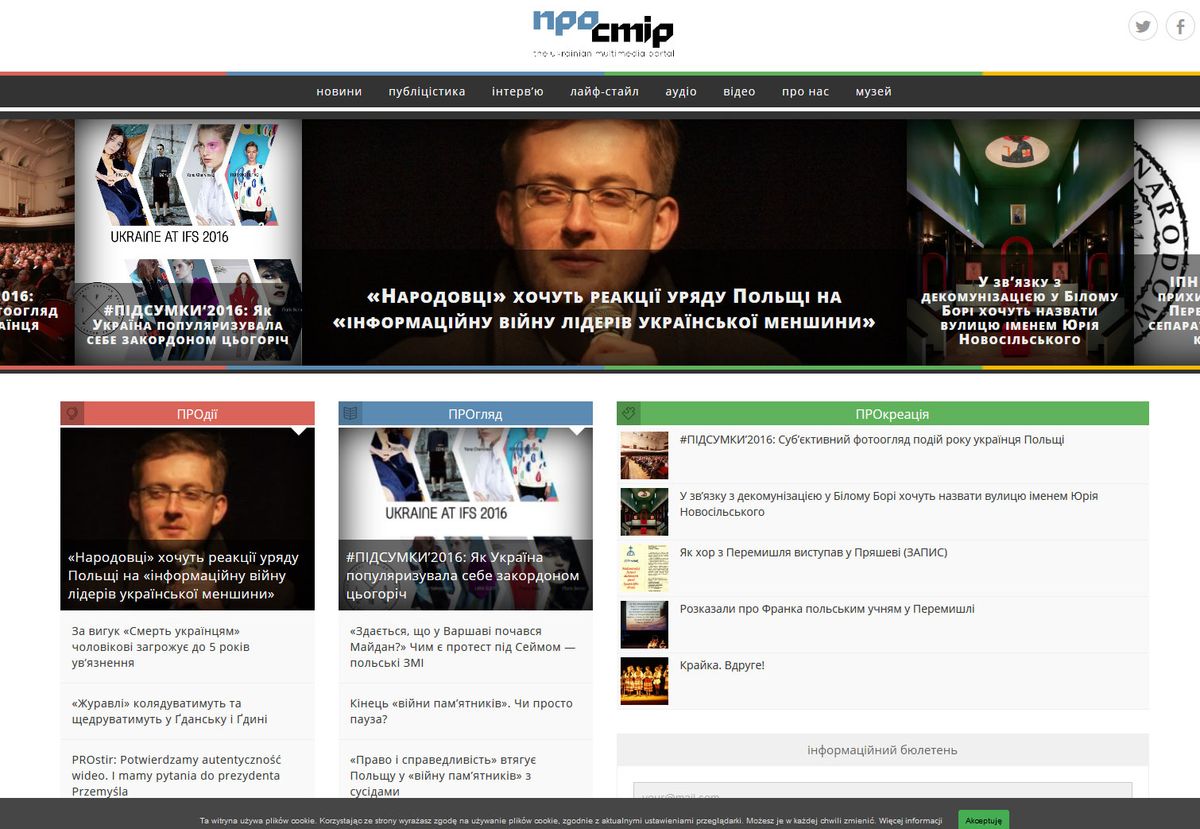Go to the відео section
The width and height of the screenshot is (1200, 829).
click(x=739, y=91)
